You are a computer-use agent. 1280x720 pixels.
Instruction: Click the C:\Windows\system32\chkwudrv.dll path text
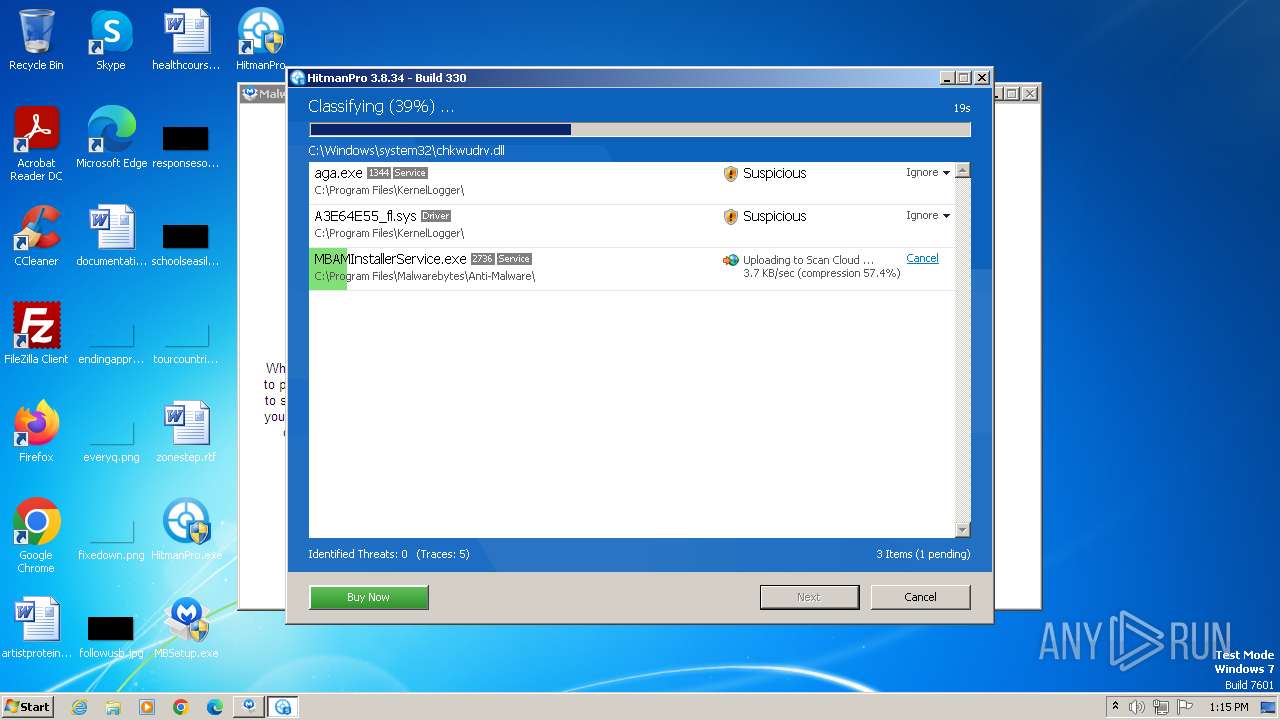(406, 151)
